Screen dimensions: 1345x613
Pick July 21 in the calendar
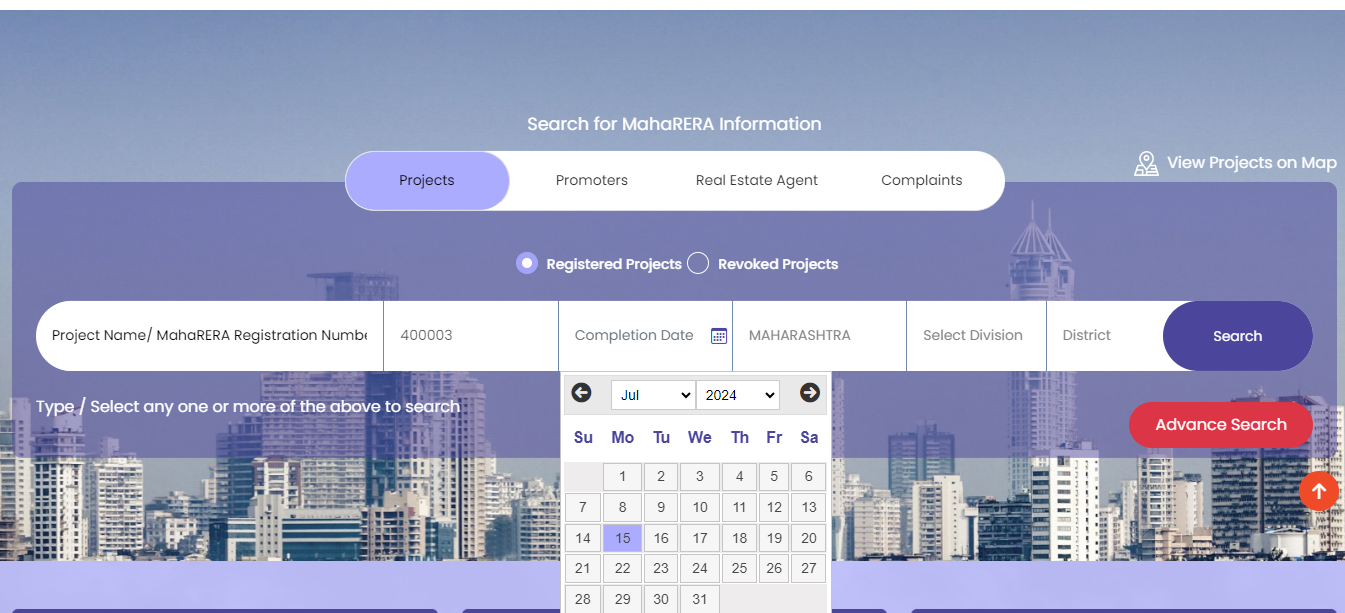(x=583, y=569)
